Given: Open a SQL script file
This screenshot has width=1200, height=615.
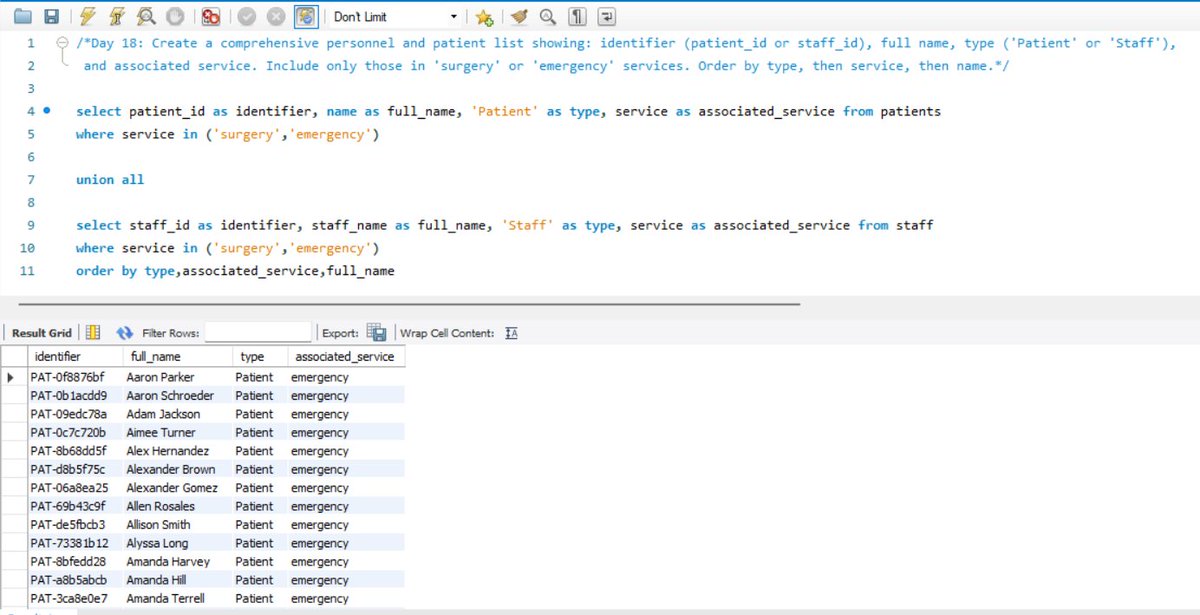Looking at the screenshot, I should point(23,16).
